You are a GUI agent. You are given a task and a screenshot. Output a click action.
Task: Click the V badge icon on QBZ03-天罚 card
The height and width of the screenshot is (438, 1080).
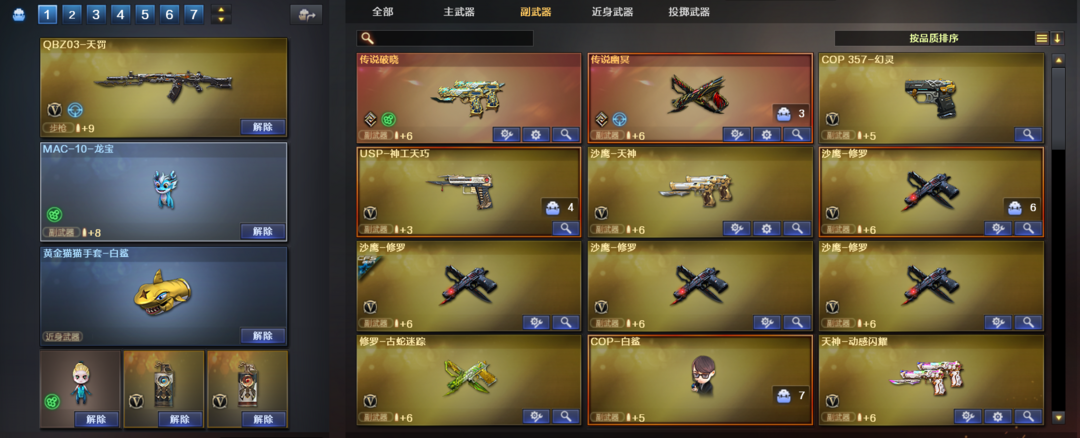[x=54, y=110]
